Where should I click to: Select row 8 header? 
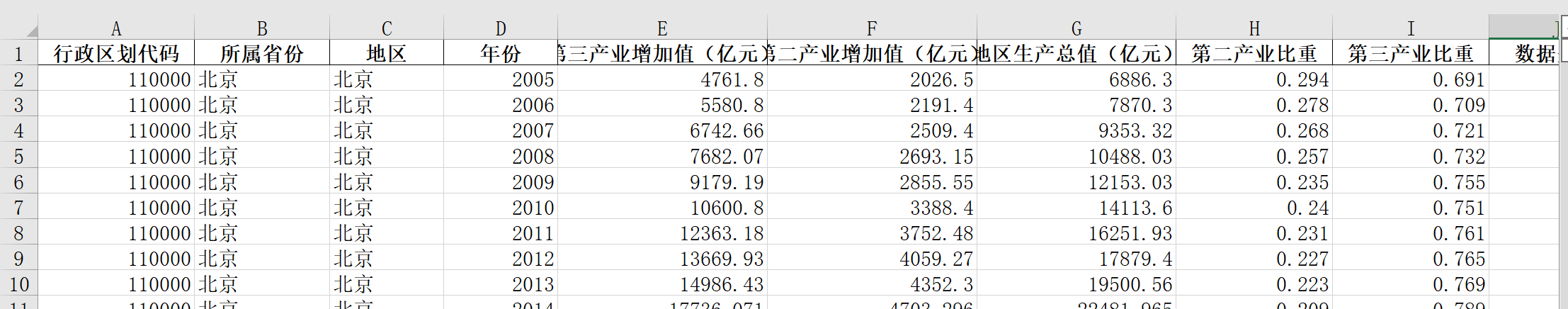18,233
